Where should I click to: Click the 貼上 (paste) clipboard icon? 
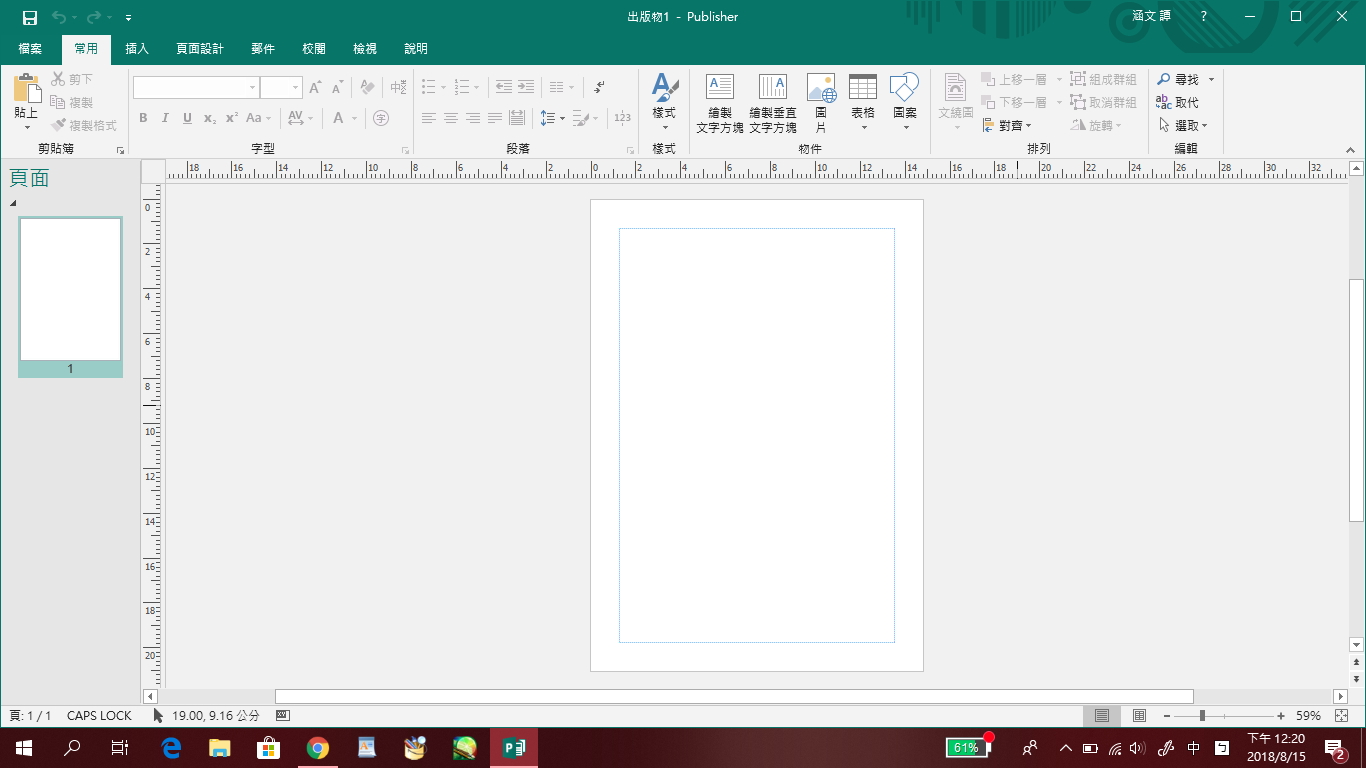[26, 90]
